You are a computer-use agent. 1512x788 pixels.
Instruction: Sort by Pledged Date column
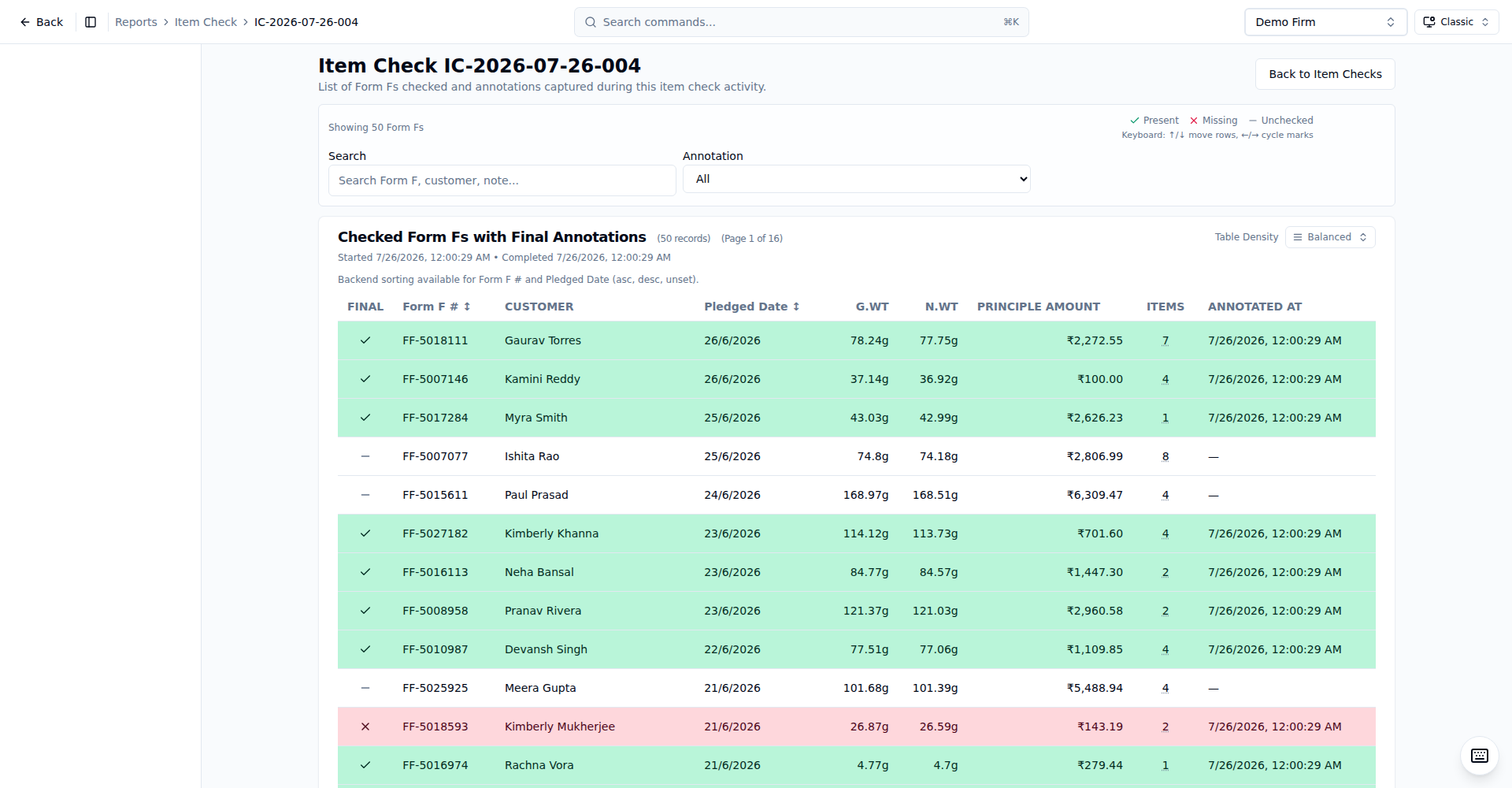[x=751, y=307]
